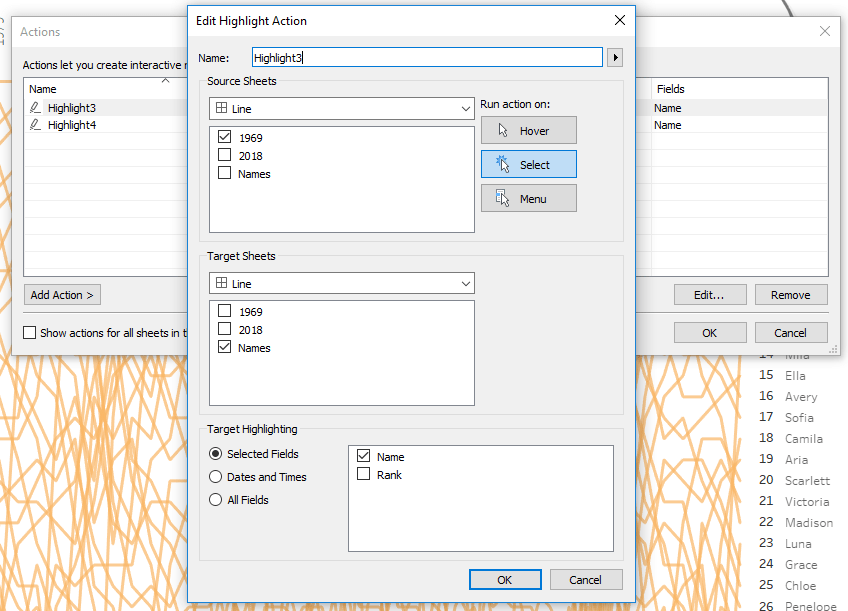This screenshot has height=611, width=848.
Task: Confirm the highlight action with OK
Action: pyautogui.click(x=505, y=580)
